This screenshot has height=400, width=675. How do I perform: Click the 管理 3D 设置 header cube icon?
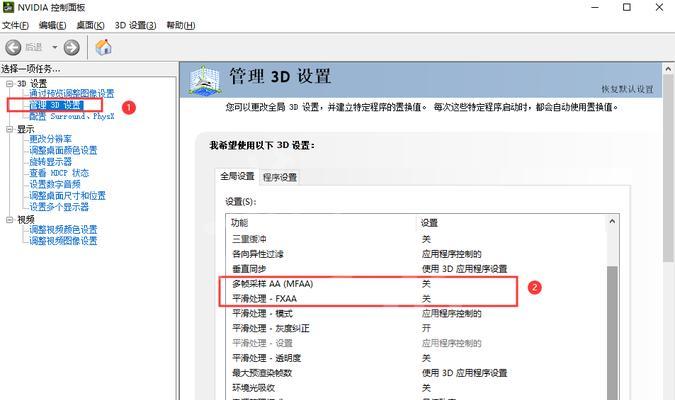(x=205, y=80)
